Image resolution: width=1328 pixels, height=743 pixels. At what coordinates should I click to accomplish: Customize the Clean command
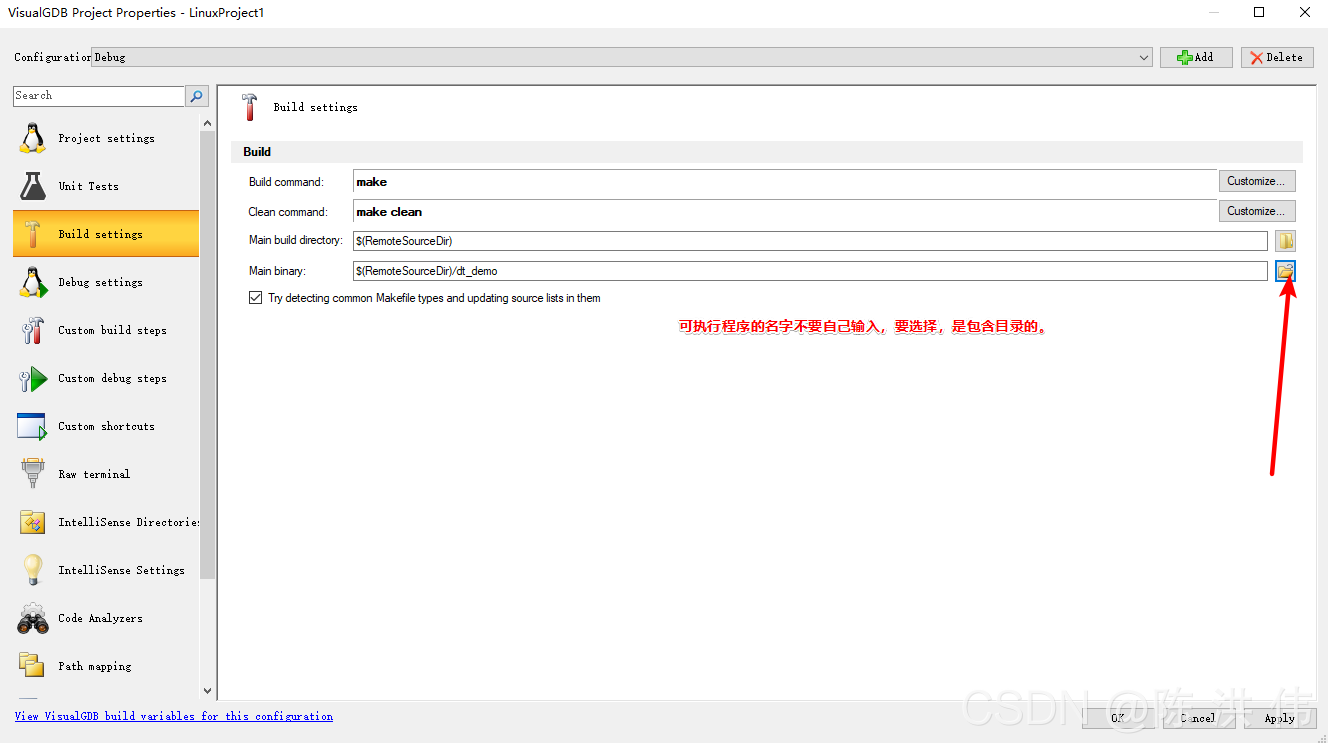(x=1257, y=211)
